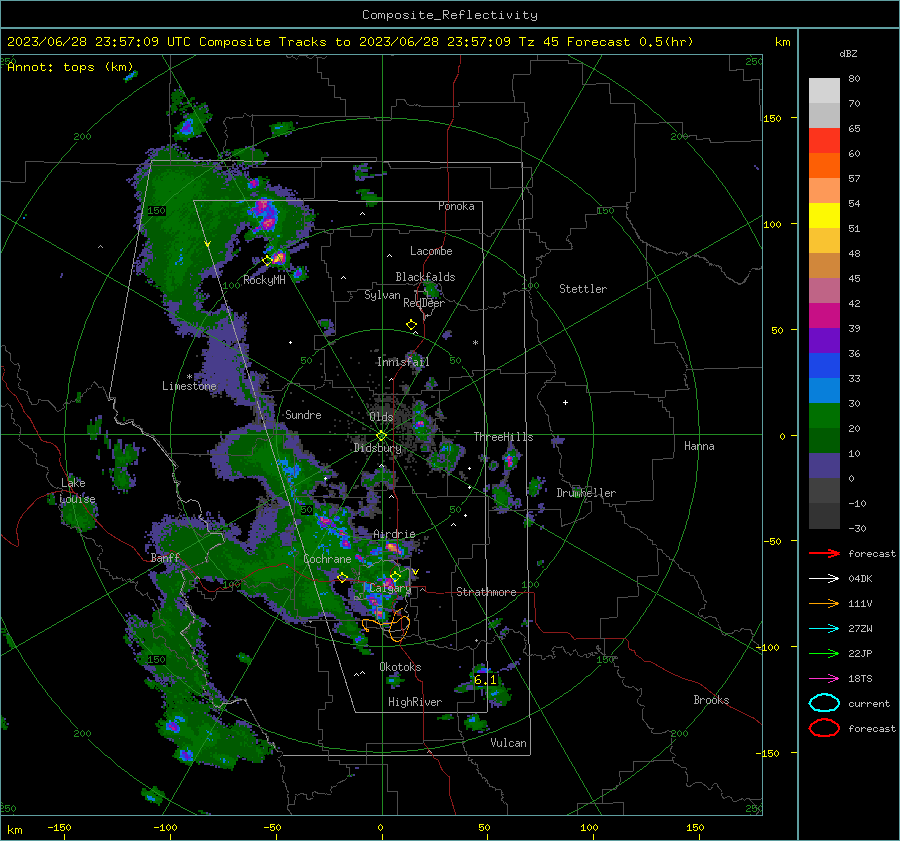Click the Composite_Reflectivity title
This screenshot has width=900, height=841.
[450, 15]
